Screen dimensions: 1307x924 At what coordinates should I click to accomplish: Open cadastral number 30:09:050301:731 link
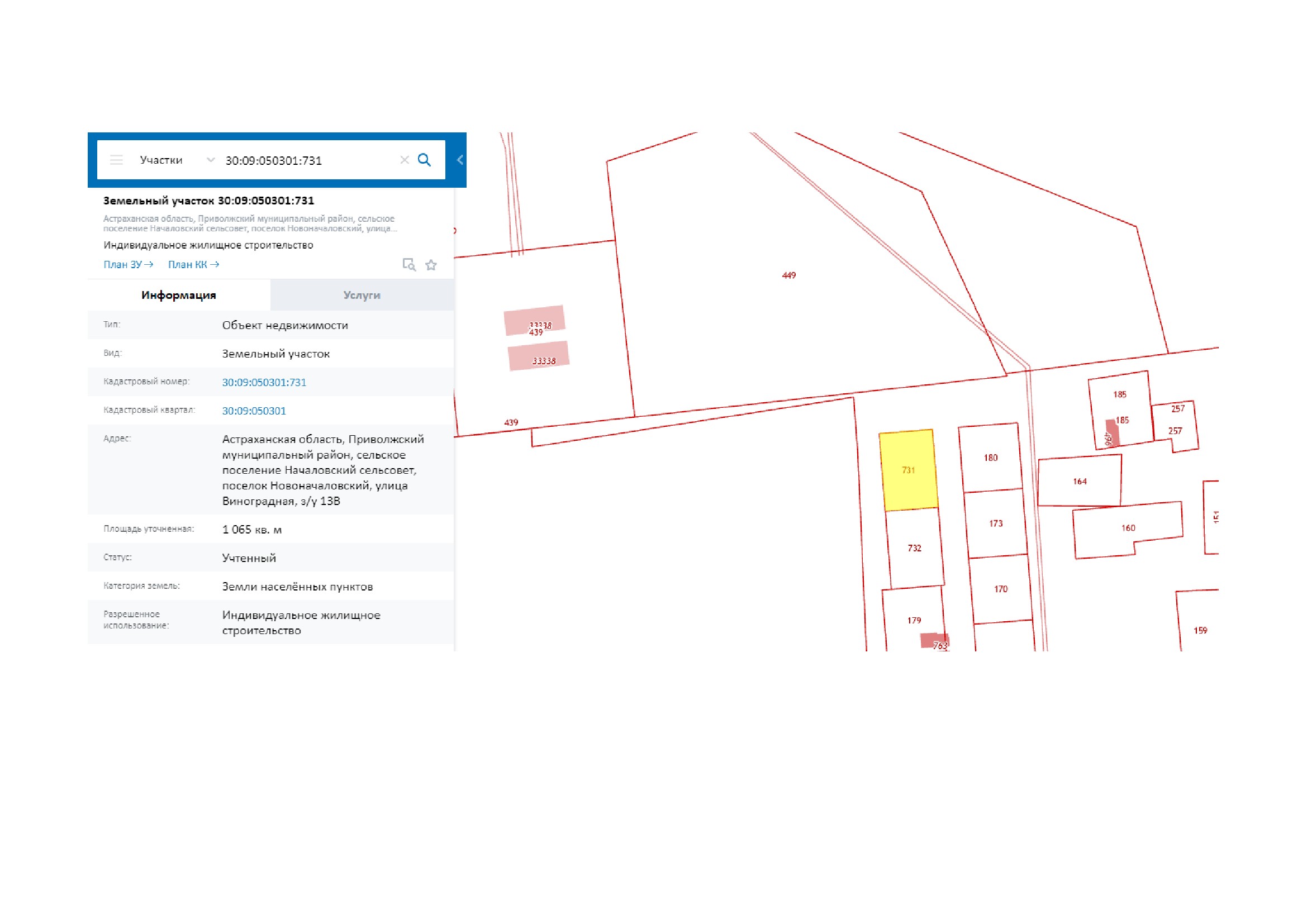(x=264, y=382)
